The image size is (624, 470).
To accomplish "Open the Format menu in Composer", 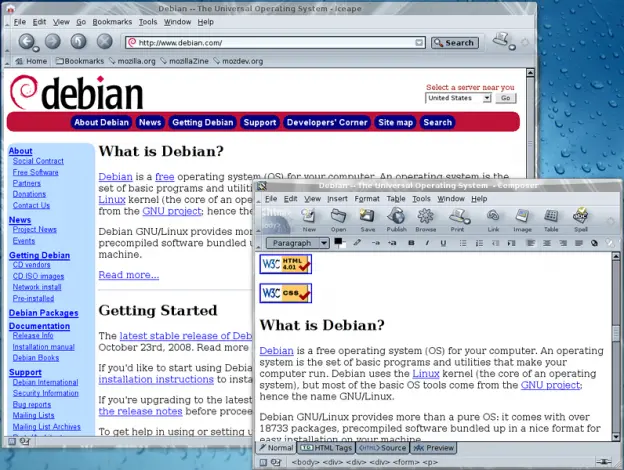I will (367, 199).
